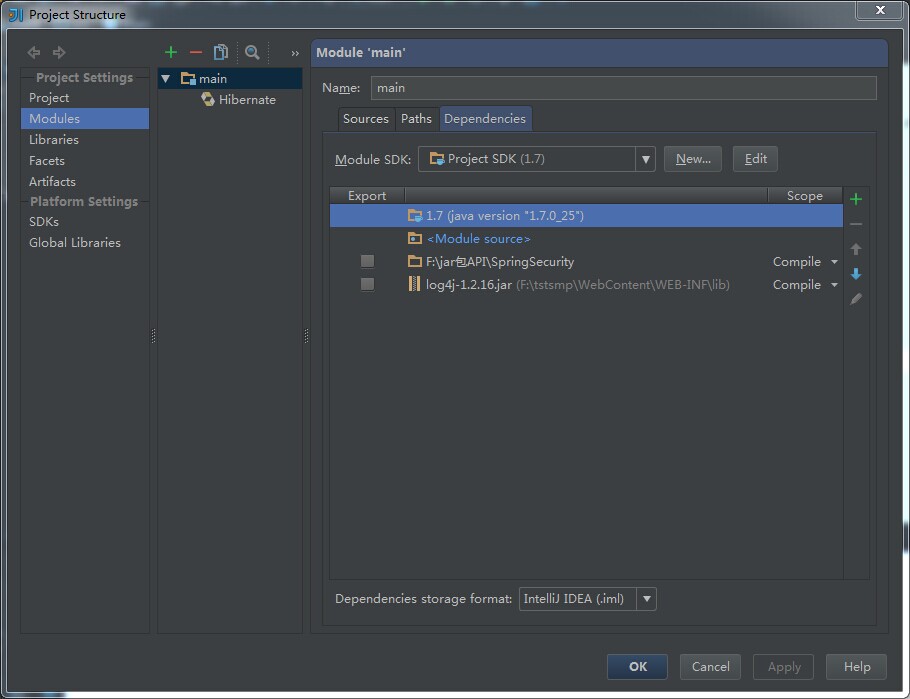Select the Dependencies tab
The width and height of the screenshot is (910, 699).
tap(485, 119)
